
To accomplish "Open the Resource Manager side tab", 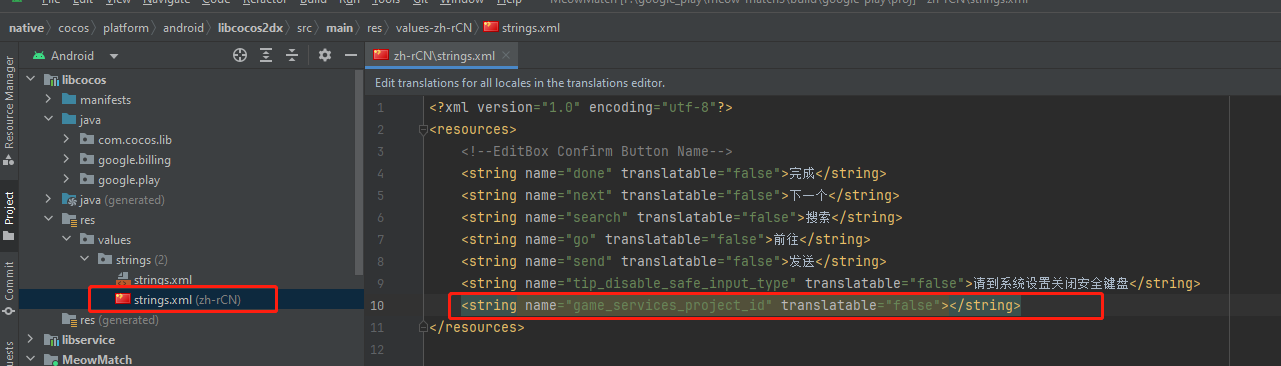I will click(9, 110).
